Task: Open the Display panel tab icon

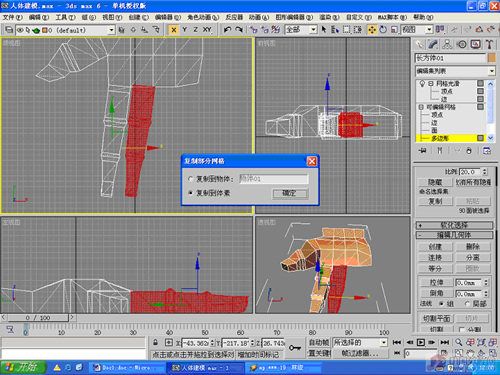Action: [476, 44]
